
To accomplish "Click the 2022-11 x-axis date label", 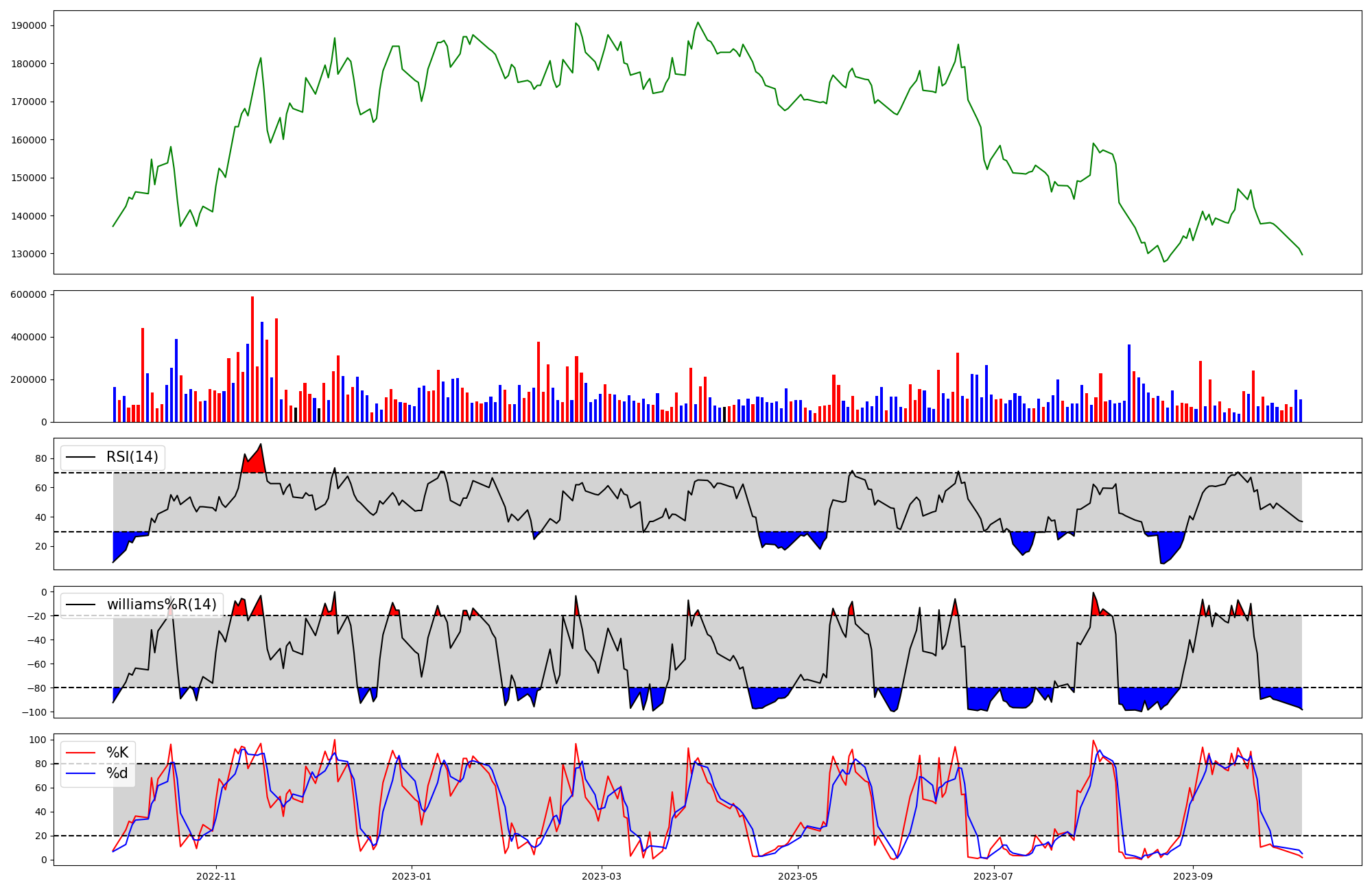I will click(216, 876).
